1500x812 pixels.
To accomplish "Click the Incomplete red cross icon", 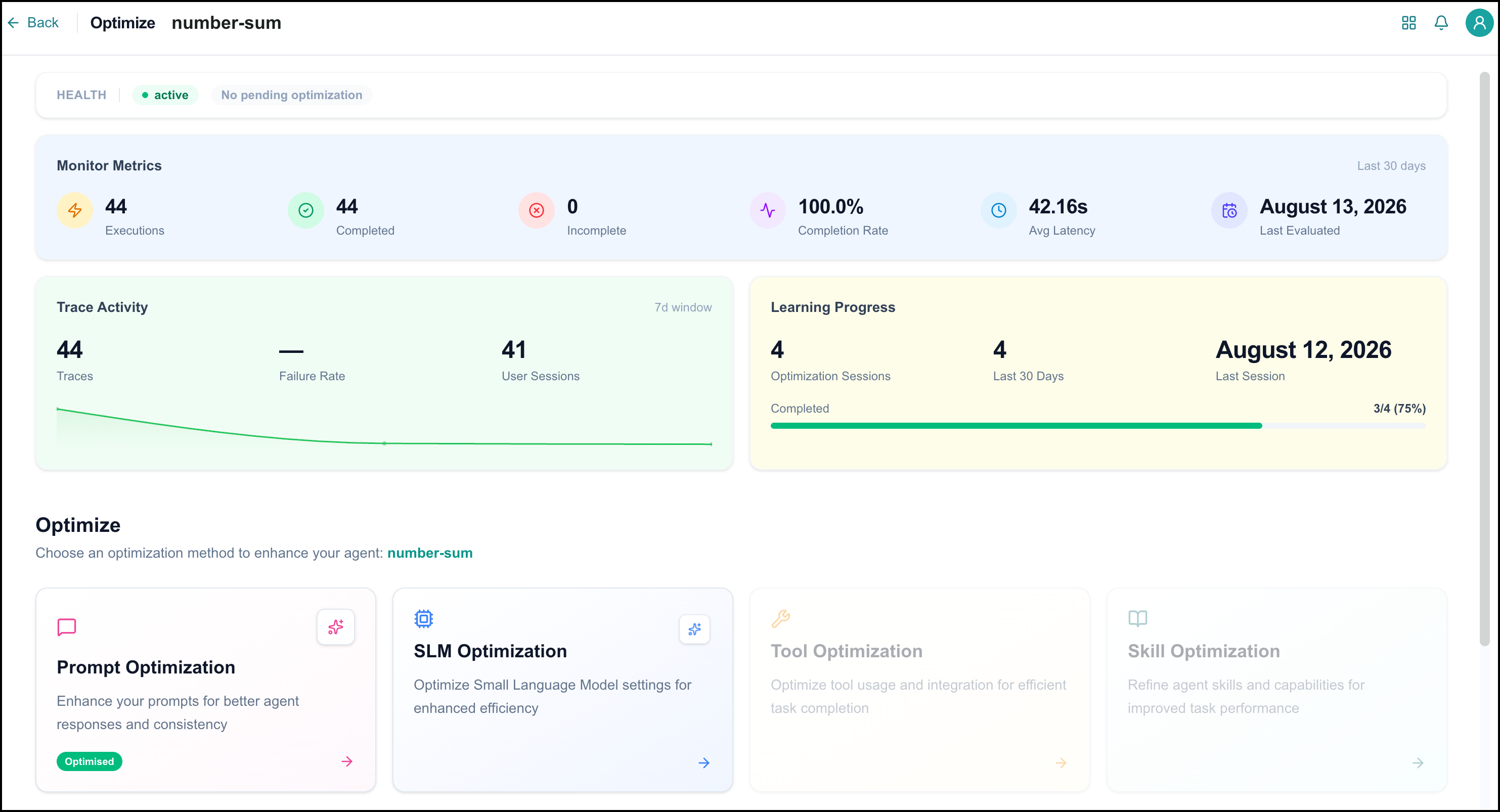I will tap(536, 210).
